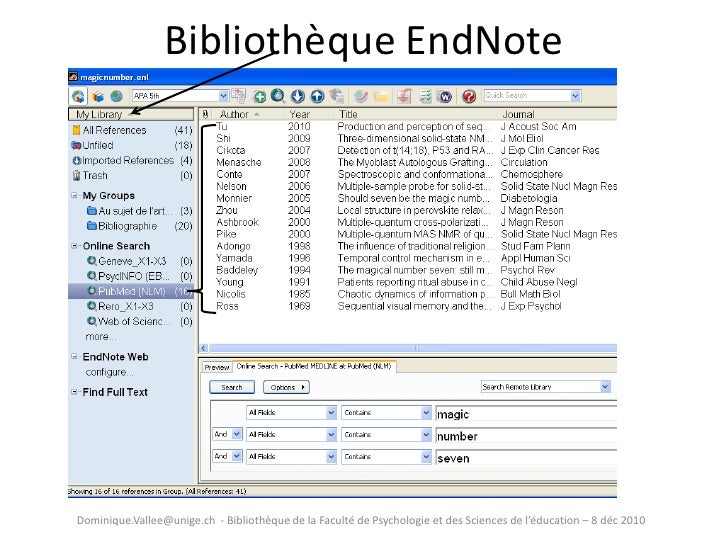Image resolution: width=728 pixels, height=546 pixels.
Task: Open the Options button menu
Action: pos(286,387)
